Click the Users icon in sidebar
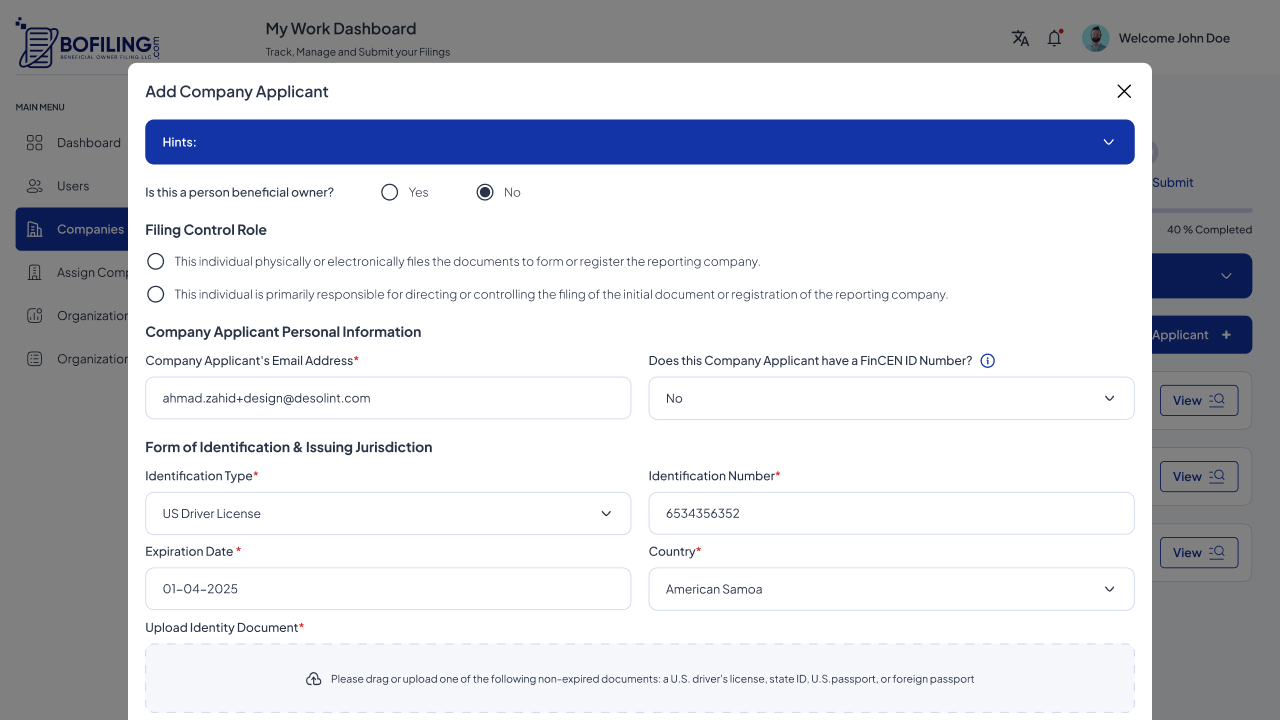The width and height of the screenshot is (1280, 720). [x=35, y=186]
